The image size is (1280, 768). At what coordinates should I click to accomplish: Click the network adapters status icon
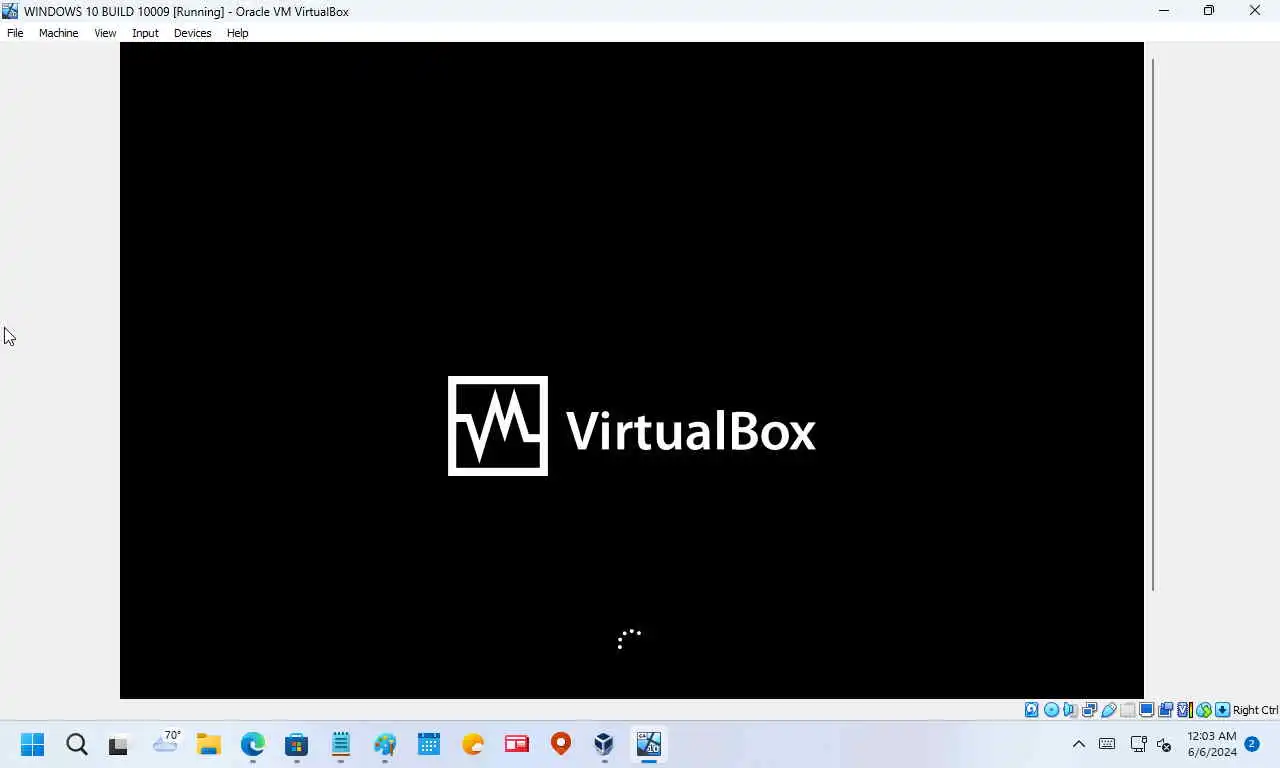tap(1089, 710)
